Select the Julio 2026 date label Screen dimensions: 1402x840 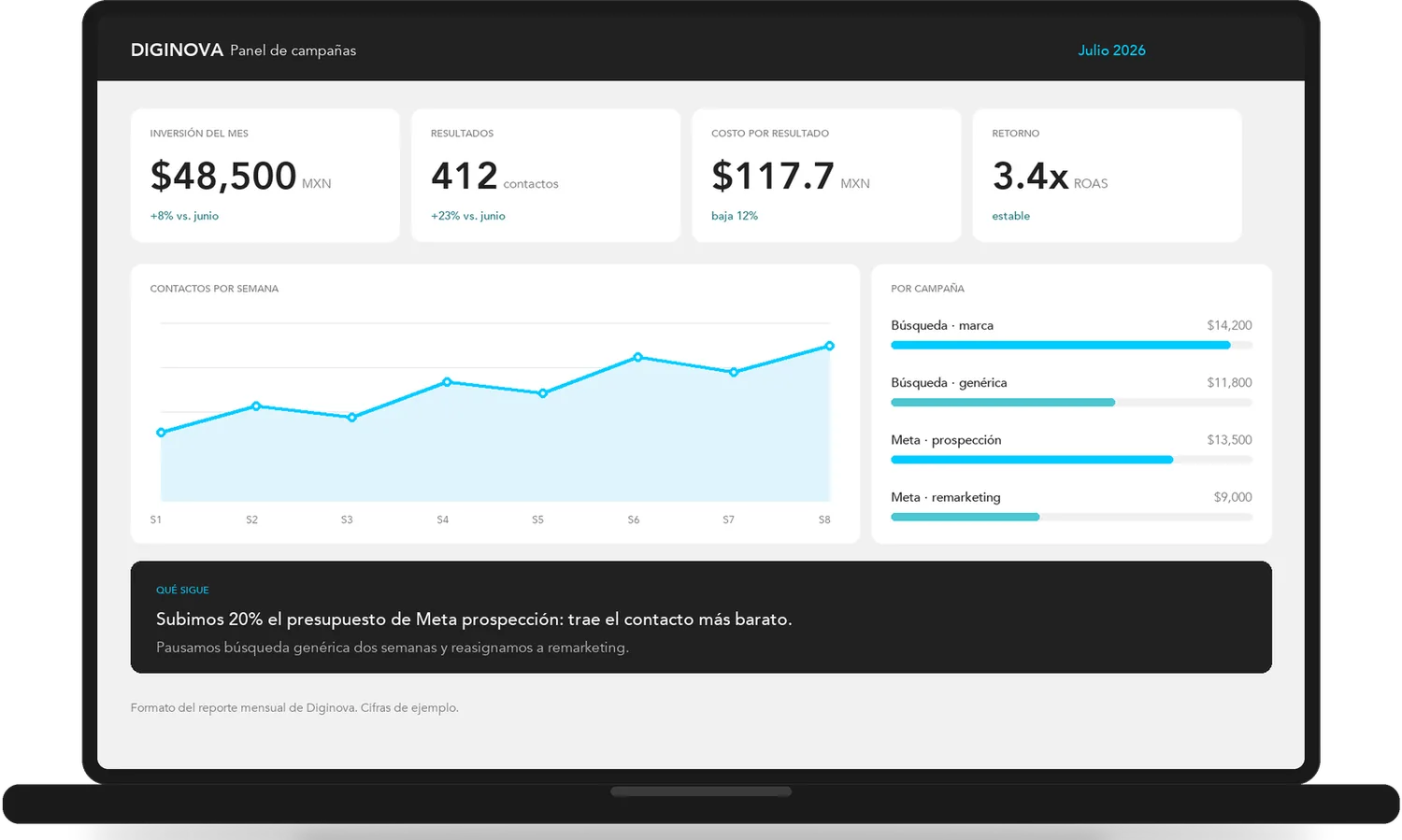pyautogui.click(x=1111, y=50)
